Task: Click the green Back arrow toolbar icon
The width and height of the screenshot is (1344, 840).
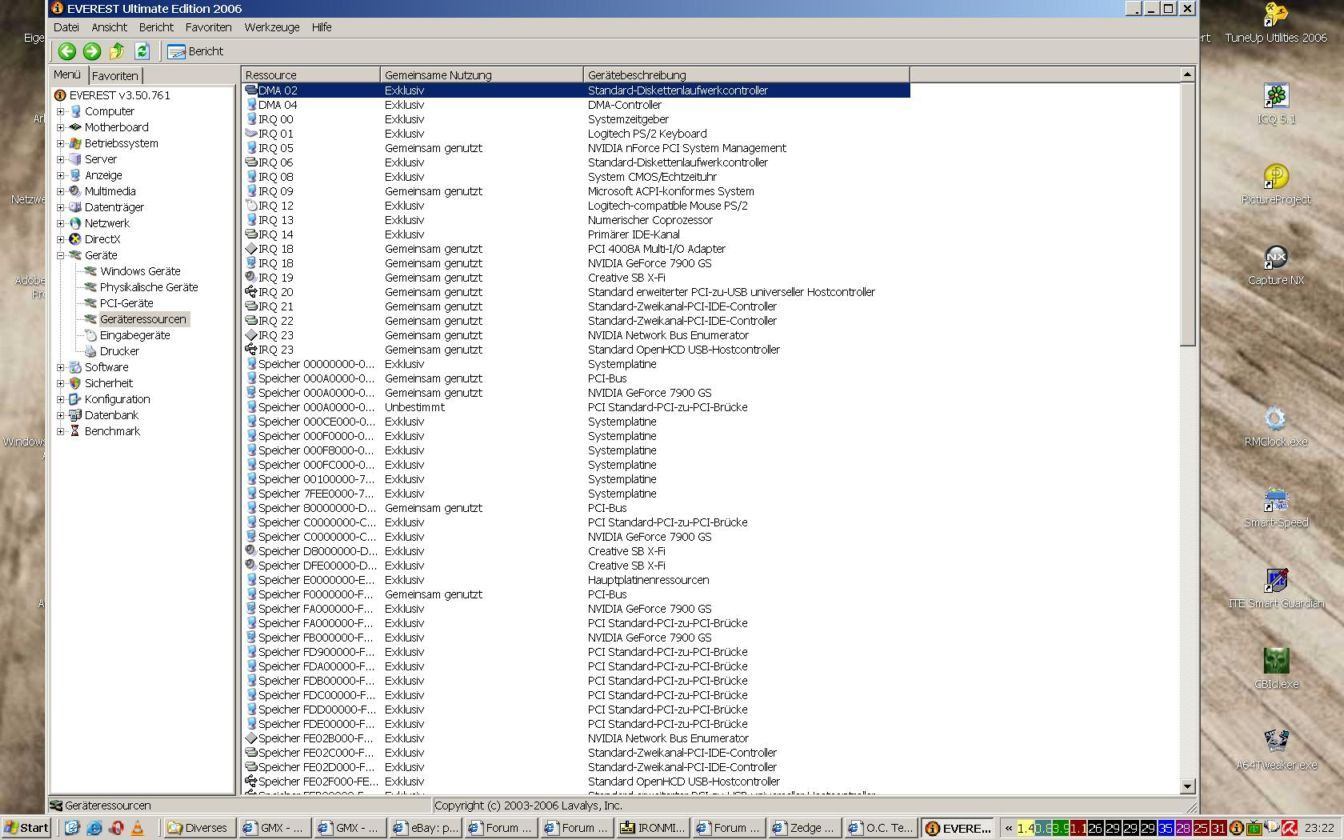Action: pyautogui.click(x=67, y=51)
